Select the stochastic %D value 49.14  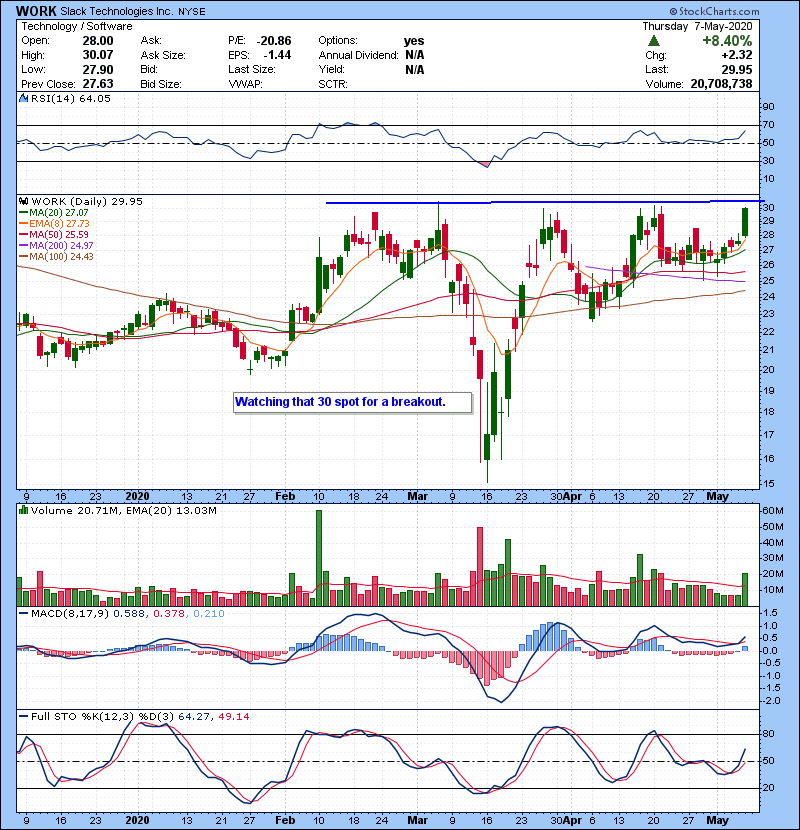click(x=233, y=717)
